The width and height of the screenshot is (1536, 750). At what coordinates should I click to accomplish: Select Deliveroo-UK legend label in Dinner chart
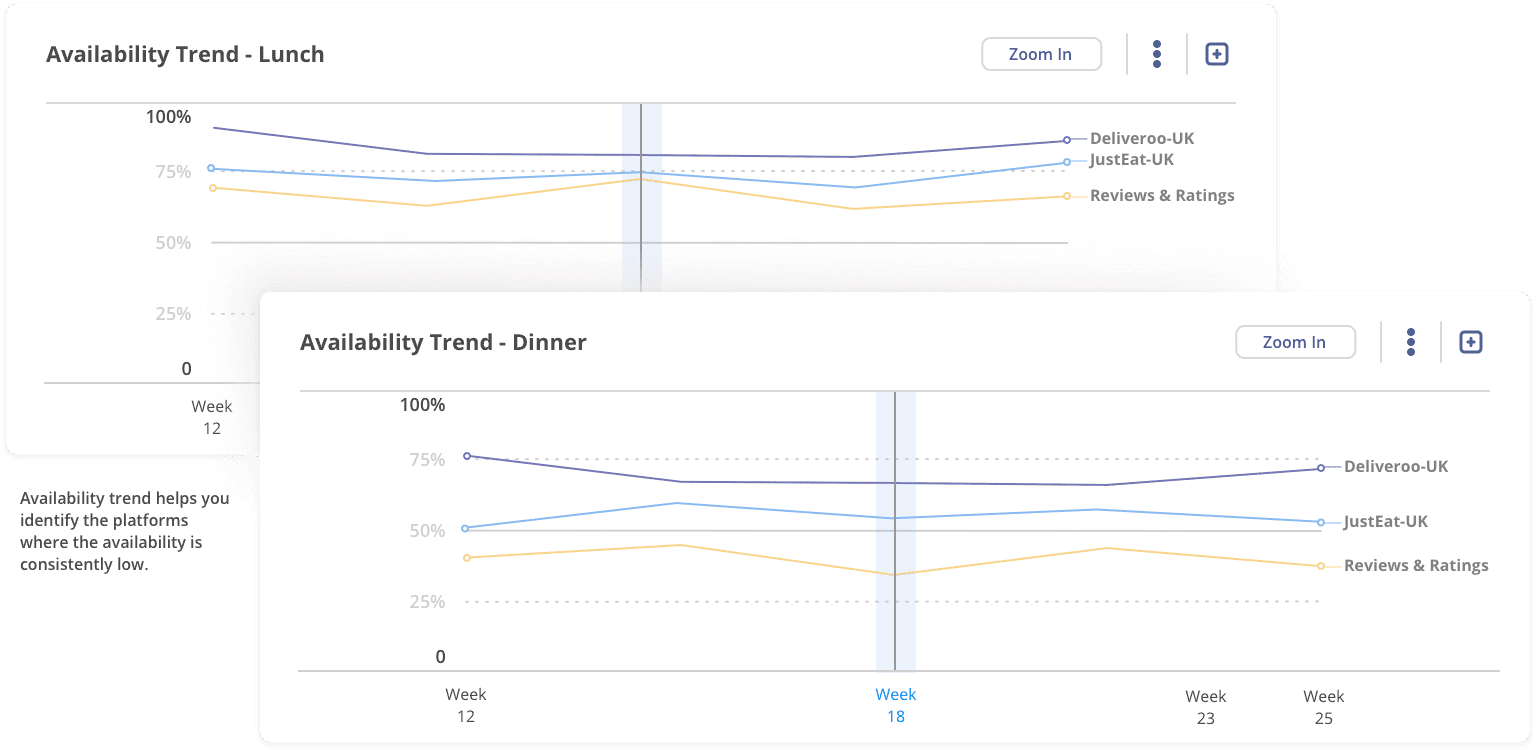click(1396, 467)
